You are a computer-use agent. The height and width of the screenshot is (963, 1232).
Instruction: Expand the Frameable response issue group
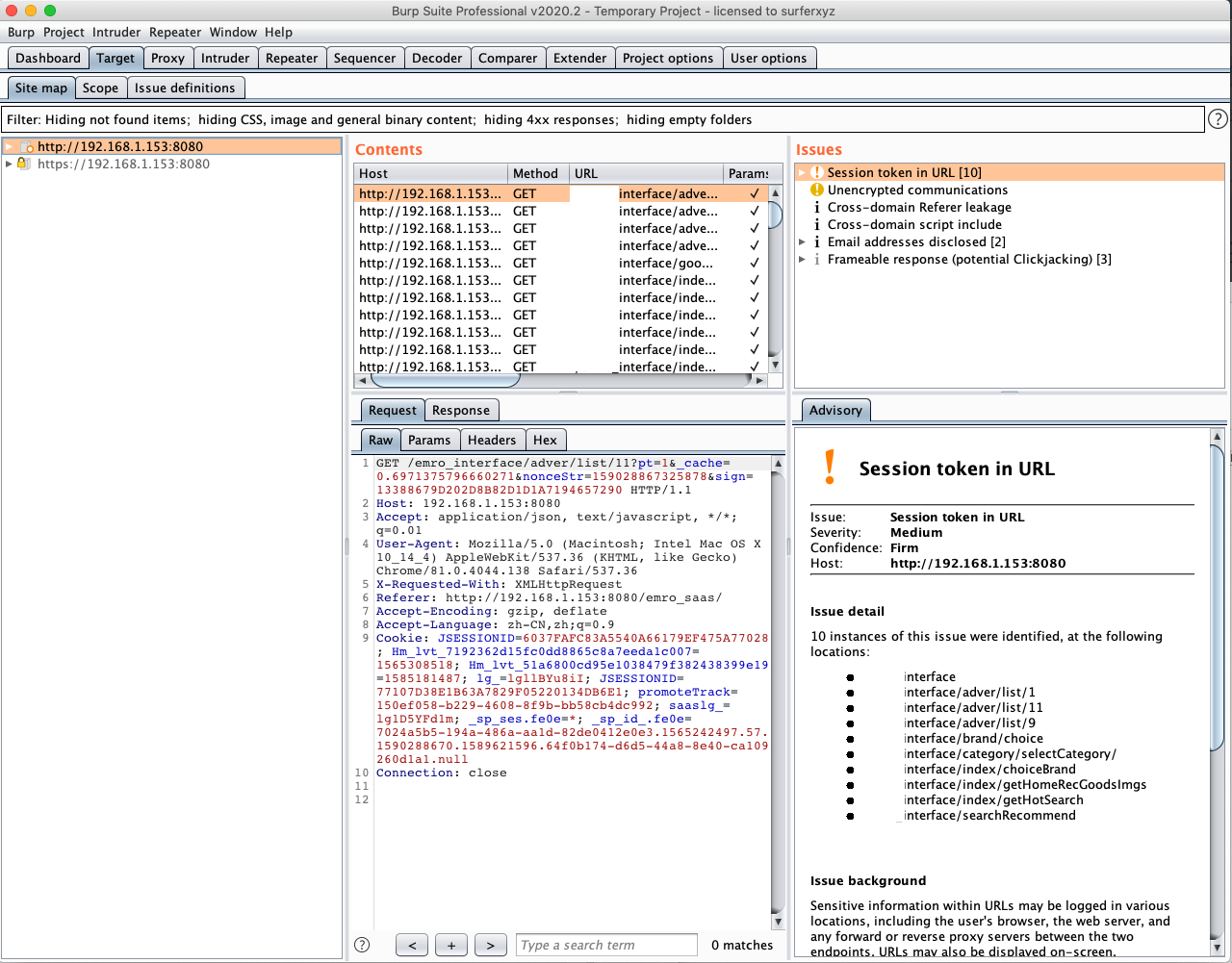(801, 259)
